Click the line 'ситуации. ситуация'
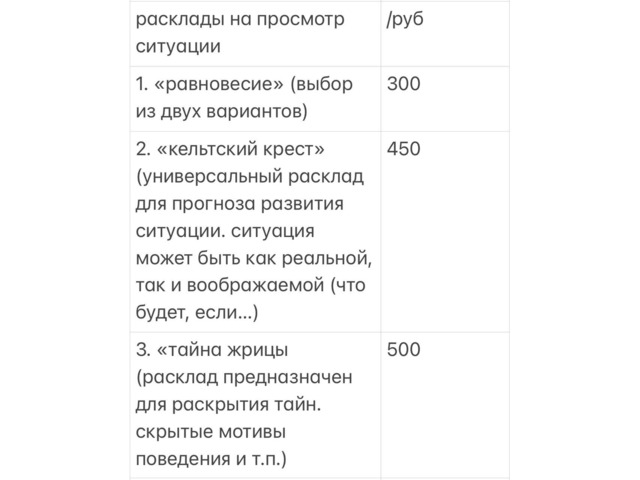The image size is (640, 480). point(225,231)
